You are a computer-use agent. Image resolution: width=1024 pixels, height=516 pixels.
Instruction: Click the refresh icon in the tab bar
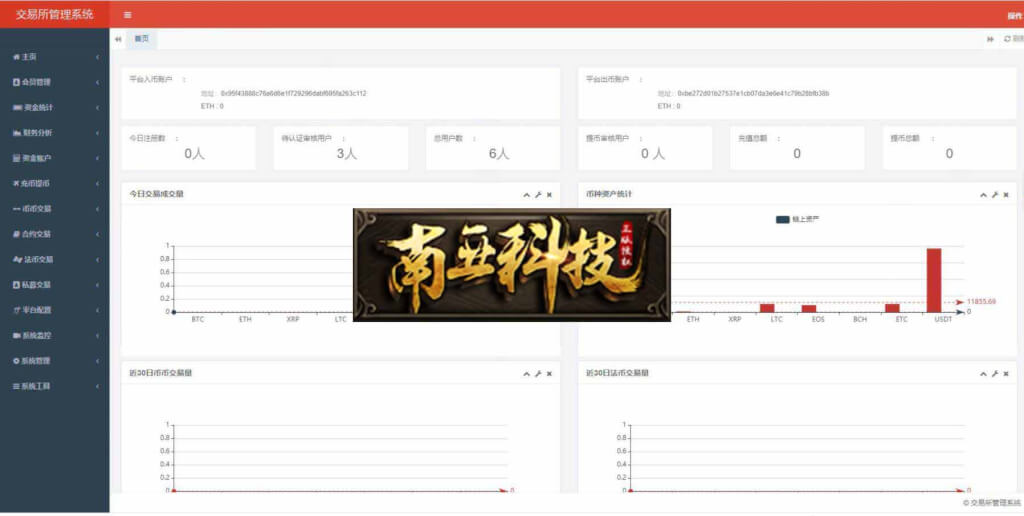pos(1007,39)
